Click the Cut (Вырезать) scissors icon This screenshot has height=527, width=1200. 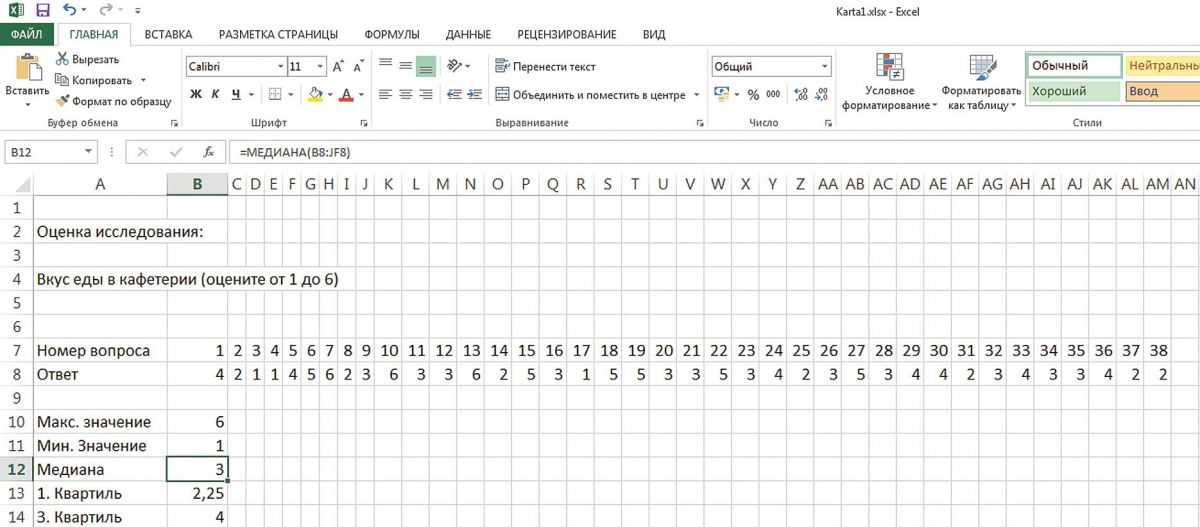tap(63, 60)
